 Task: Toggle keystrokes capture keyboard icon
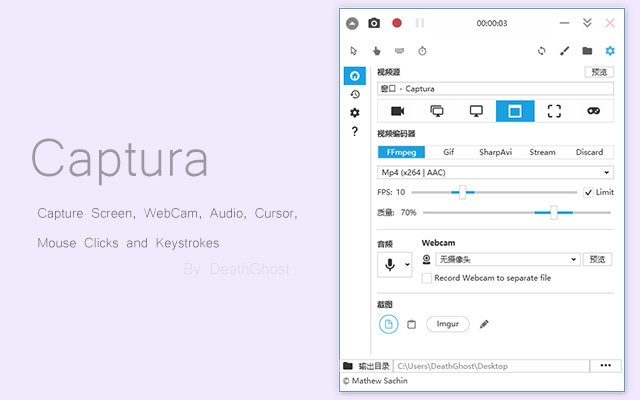pyautogui.click(x=399, y=51)
